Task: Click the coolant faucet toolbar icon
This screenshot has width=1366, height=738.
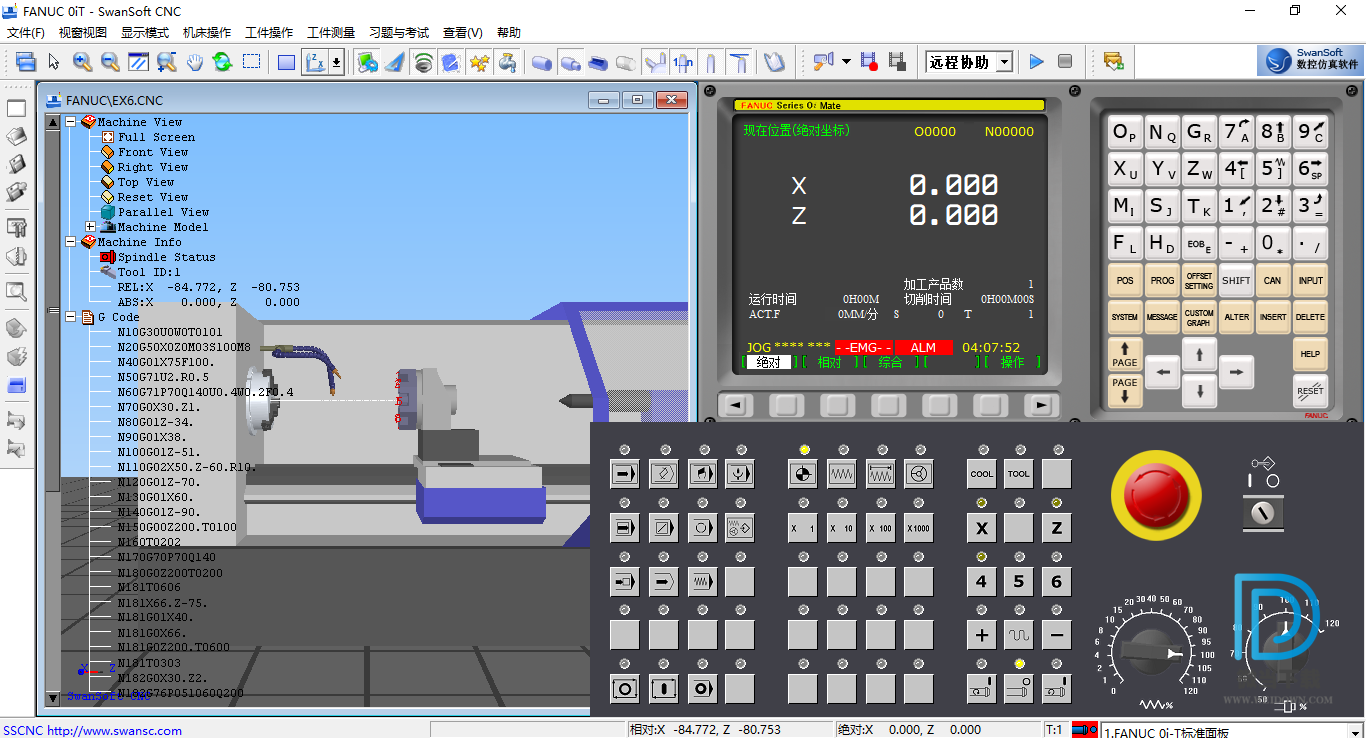Action: point(507,62)
